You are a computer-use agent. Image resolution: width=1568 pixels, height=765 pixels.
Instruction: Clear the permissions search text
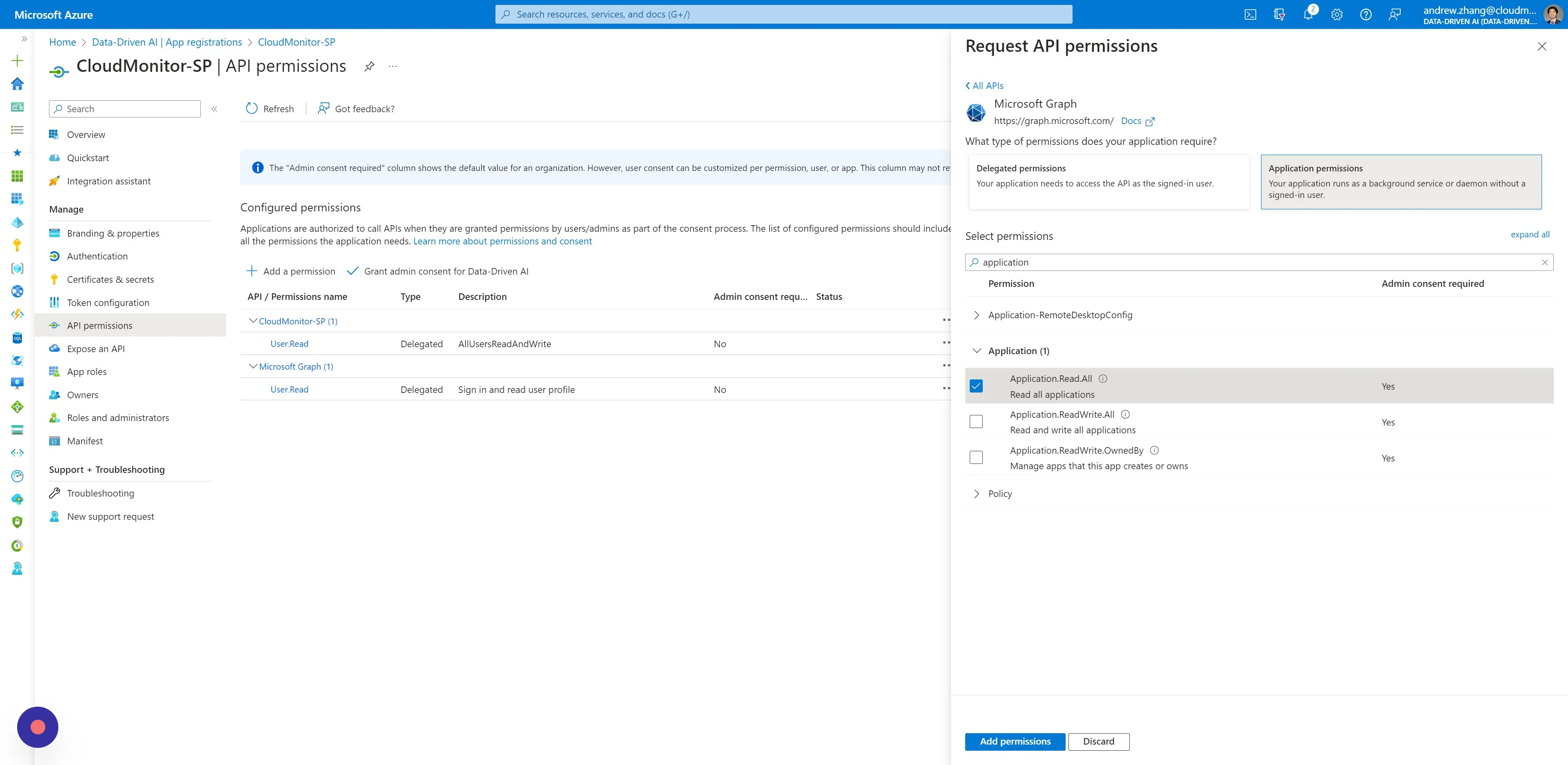(x=1545, y=262)
